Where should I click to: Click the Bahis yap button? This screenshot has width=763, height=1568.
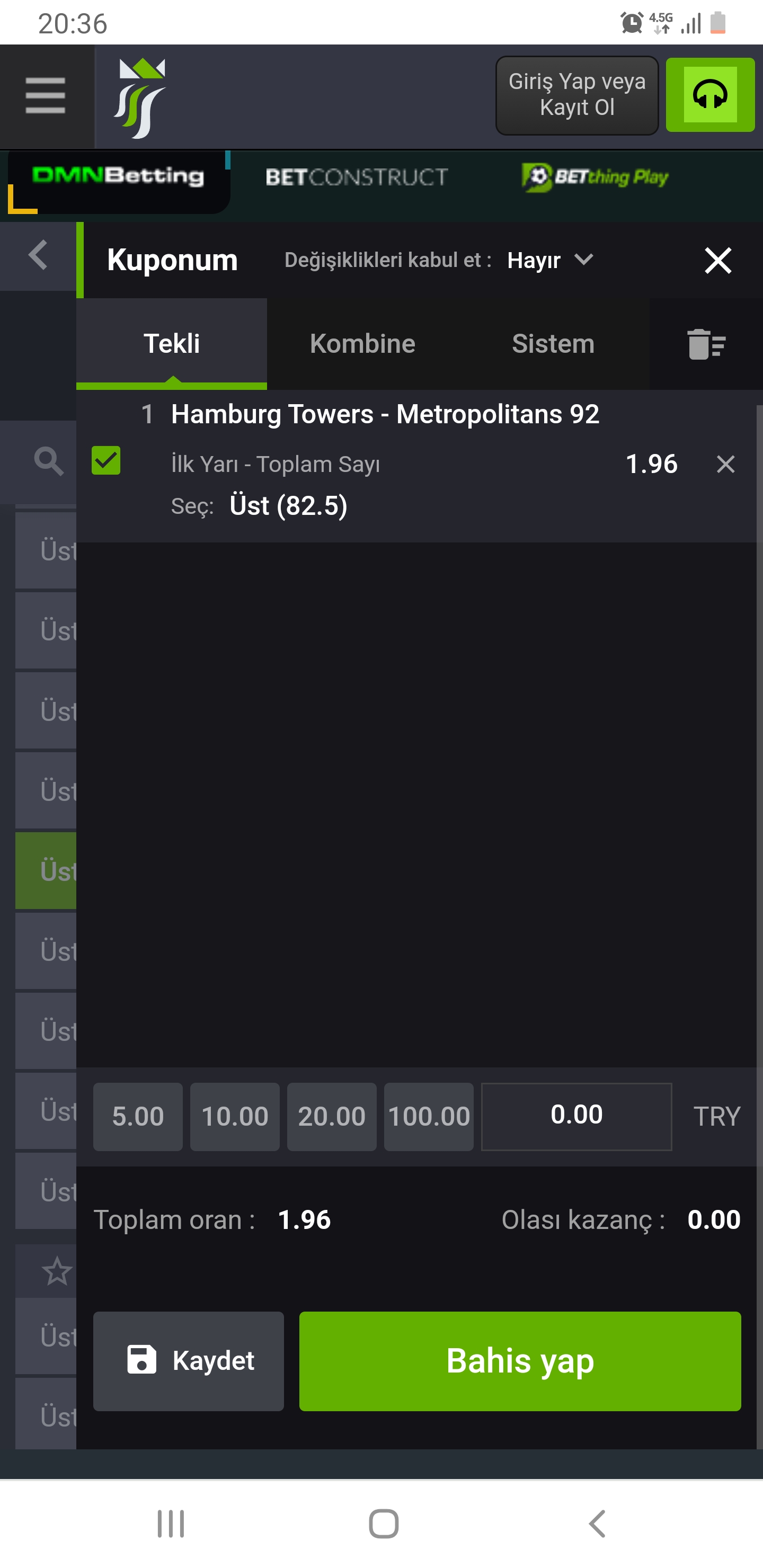pos(520,1361)
